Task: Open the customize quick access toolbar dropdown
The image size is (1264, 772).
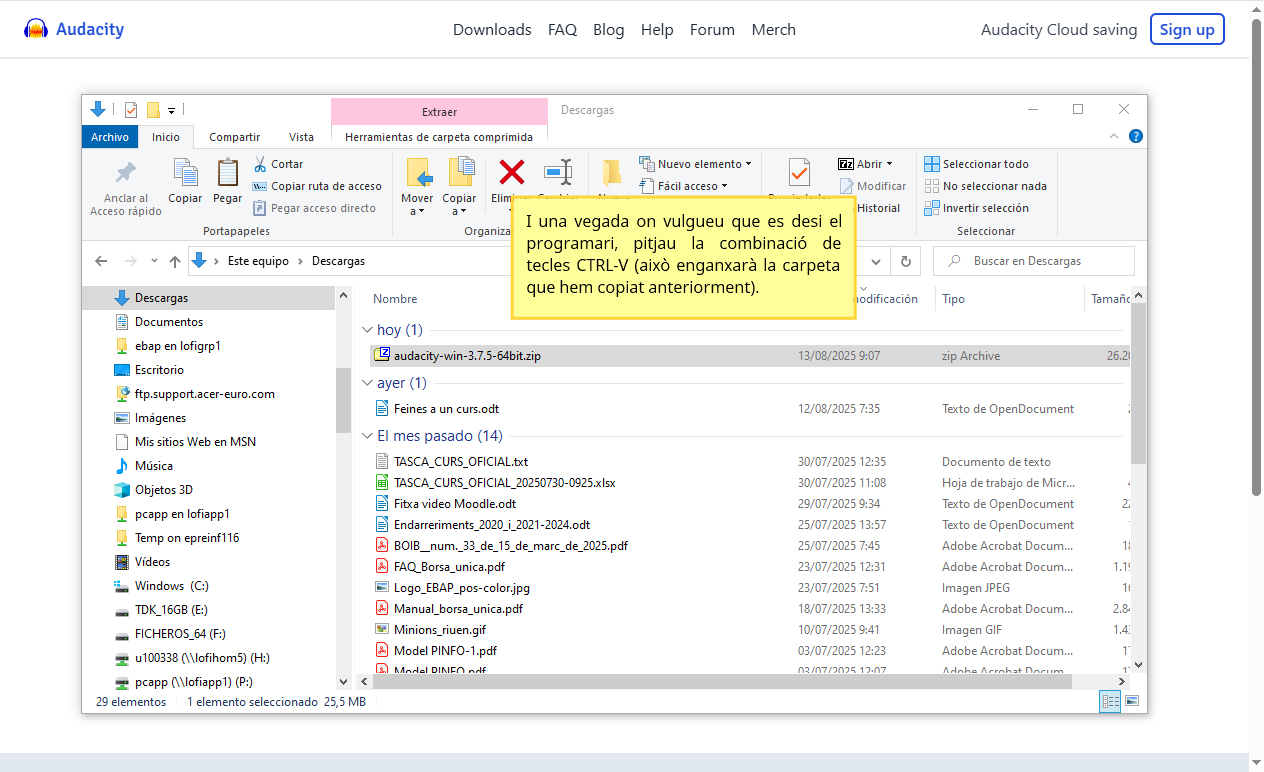Action: (x=171, y=110)
